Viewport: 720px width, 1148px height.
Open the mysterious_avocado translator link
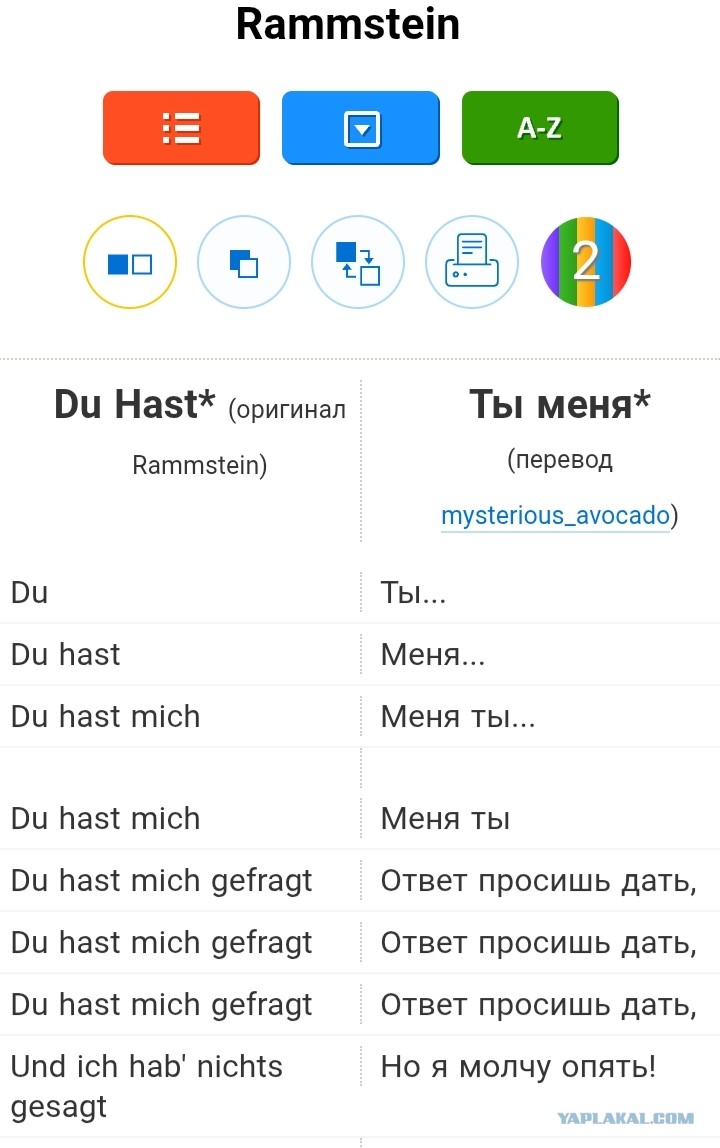tap(555, 515)
